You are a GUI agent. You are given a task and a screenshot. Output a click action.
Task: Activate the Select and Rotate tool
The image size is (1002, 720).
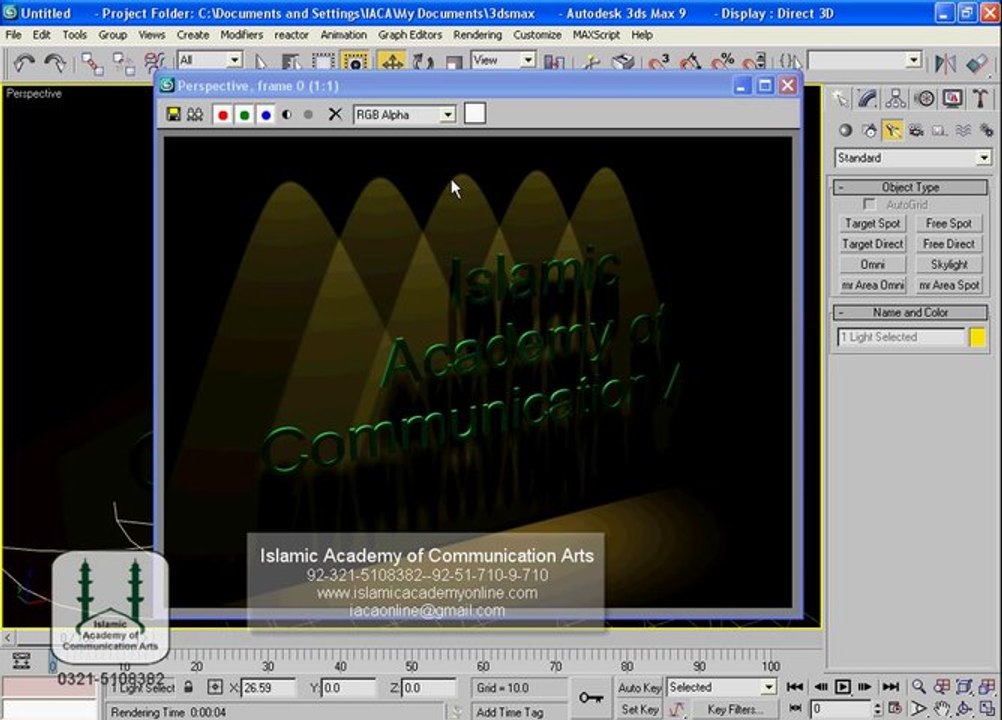(x=422, y=63)
